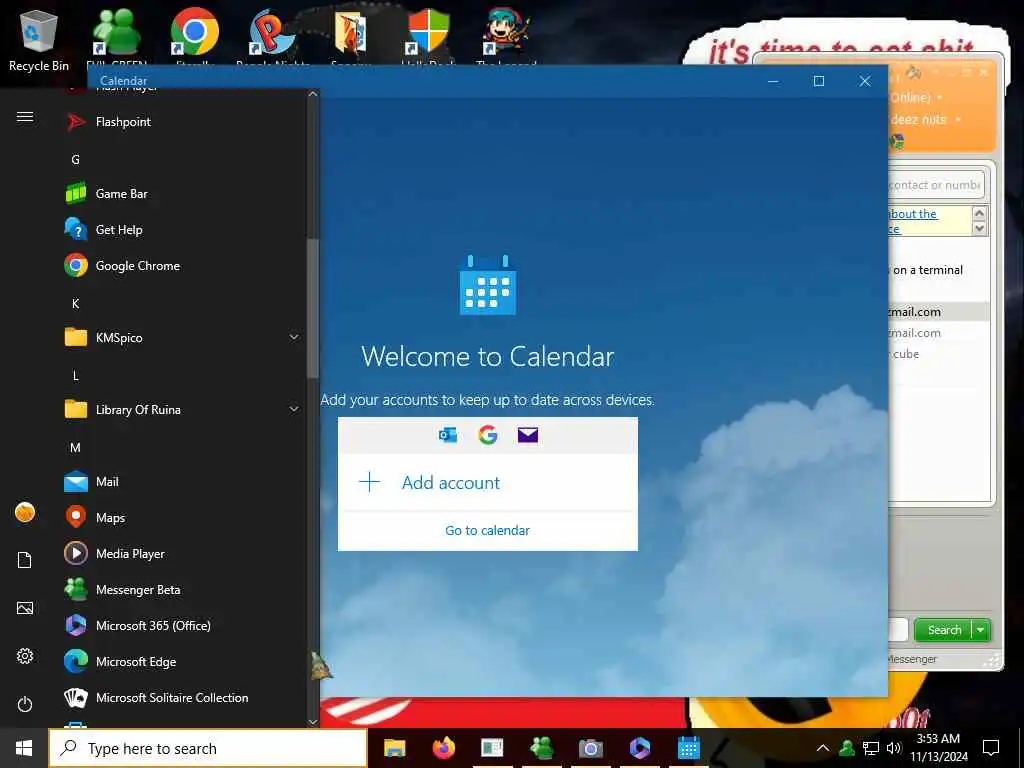
Task: Launch Firefox from the taskbar
Action: tap(444, 748)
